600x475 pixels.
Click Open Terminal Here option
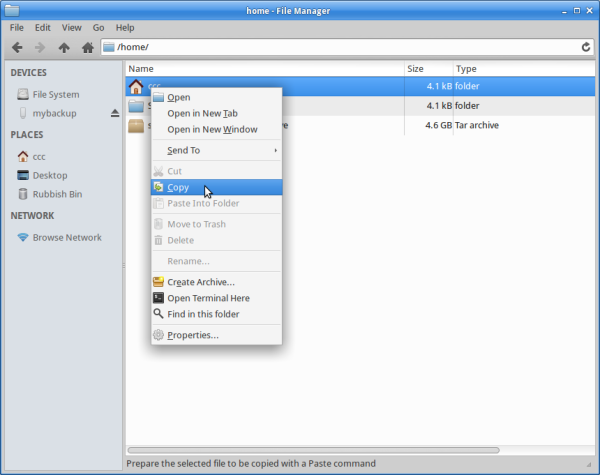tap(208, 298)
